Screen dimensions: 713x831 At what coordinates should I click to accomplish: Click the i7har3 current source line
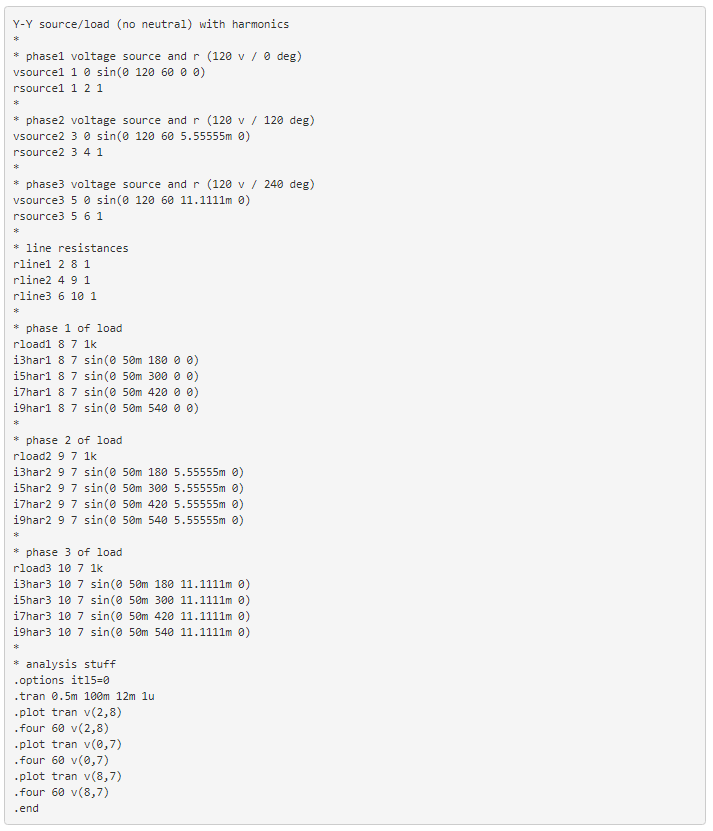click(x=132, y=616)
